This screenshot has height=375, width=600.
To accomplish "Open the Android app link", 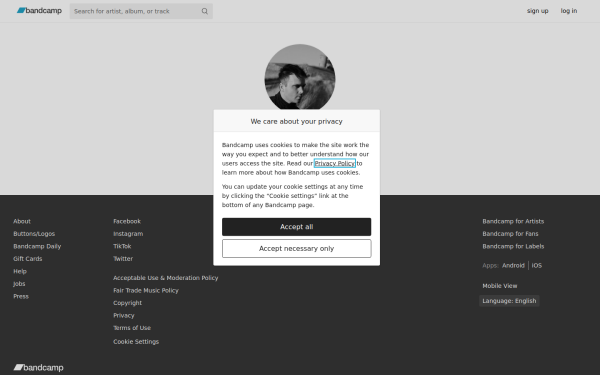I will click(513, 265).
